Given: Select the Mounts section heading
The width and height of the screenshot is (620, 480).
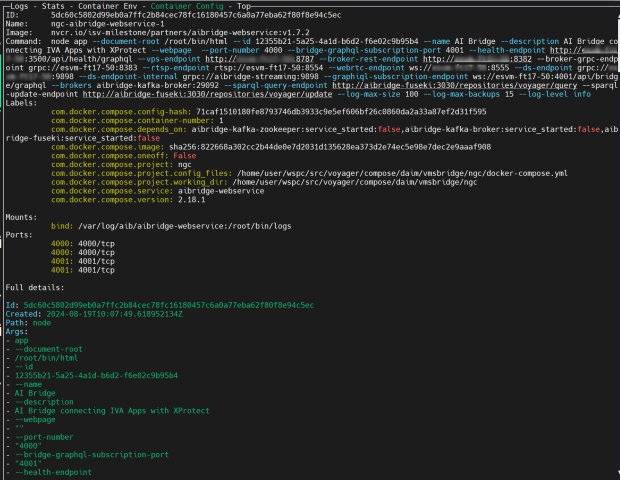Looking at the screenshot, I should pyautogui.click(x=22, y=215).
